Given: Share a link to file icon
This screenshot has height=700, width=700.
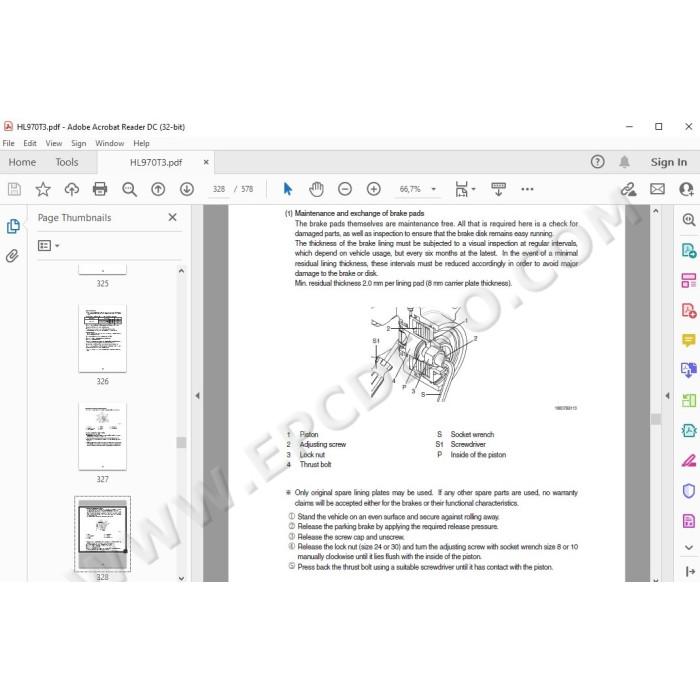Looking at the screenshot, I should 629,189.
